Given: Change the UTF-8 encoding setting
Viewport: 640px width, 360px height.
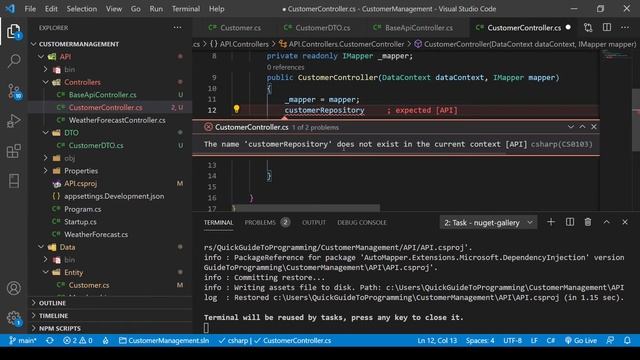Looking at the screenshot, I should [x=512, y=340].
